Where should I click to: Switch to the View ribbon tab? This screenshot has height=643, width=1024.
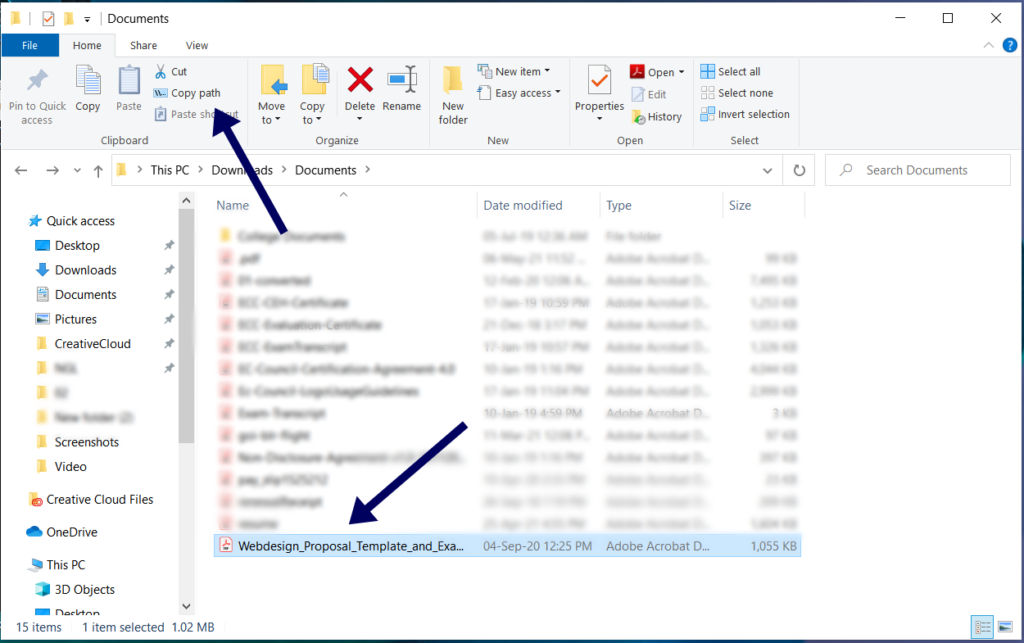pyautogui.click(x=196, y=45)
